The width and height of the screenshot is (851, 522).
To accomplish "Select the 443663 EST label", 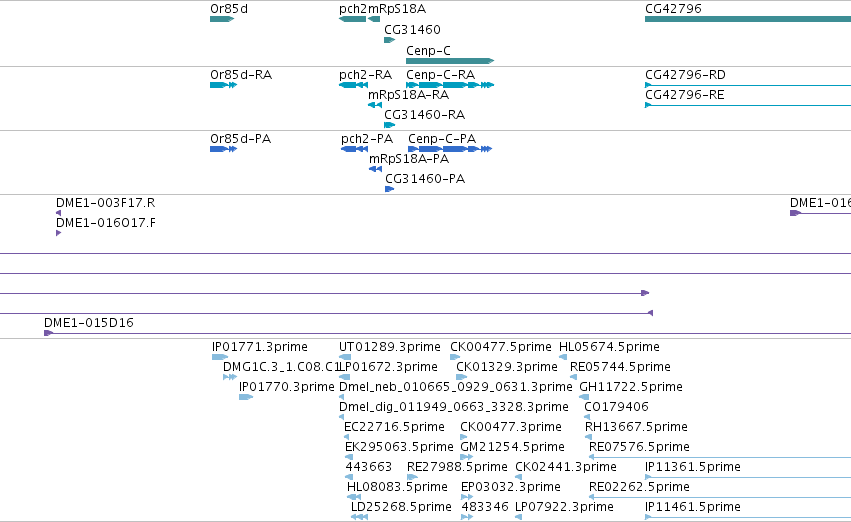I will click(x=369, y=467).
